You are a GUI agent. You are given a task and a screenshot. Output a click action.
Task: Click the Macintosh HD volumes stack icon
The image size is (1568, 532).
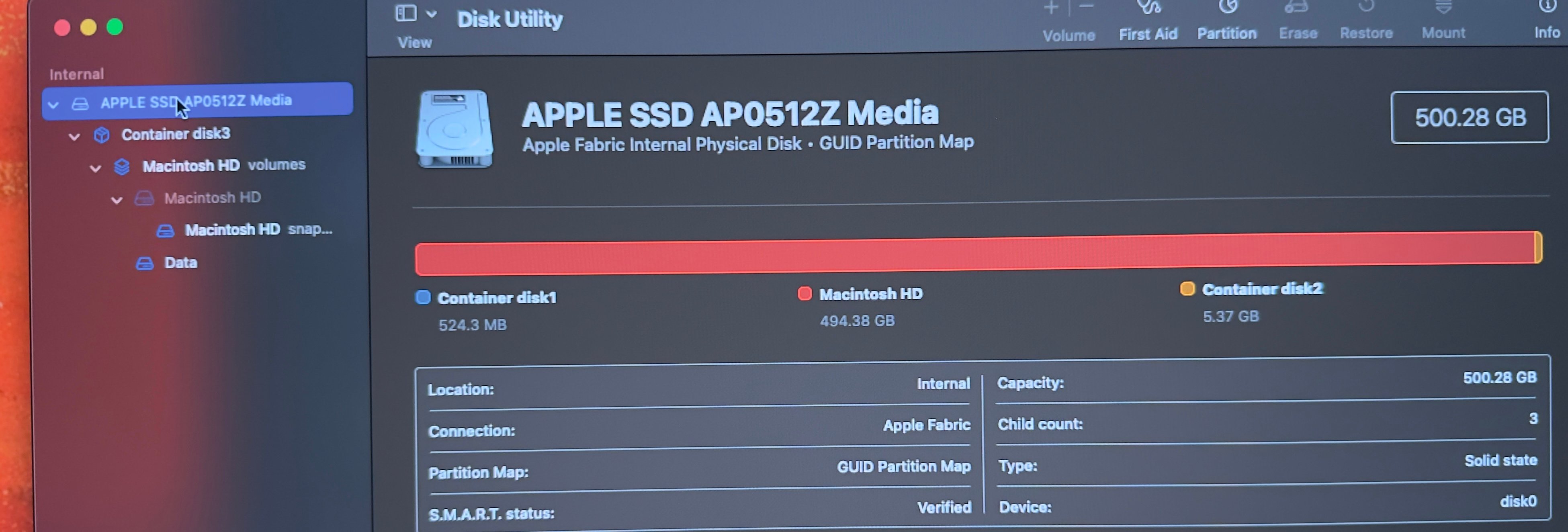122,166
